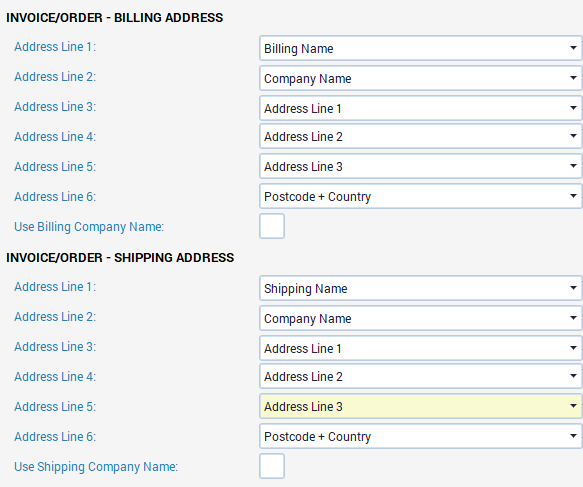Click Shipping section Address Line 6 label
The width and height of the screenshot is (583, 487).
click(x=55, y=436)
